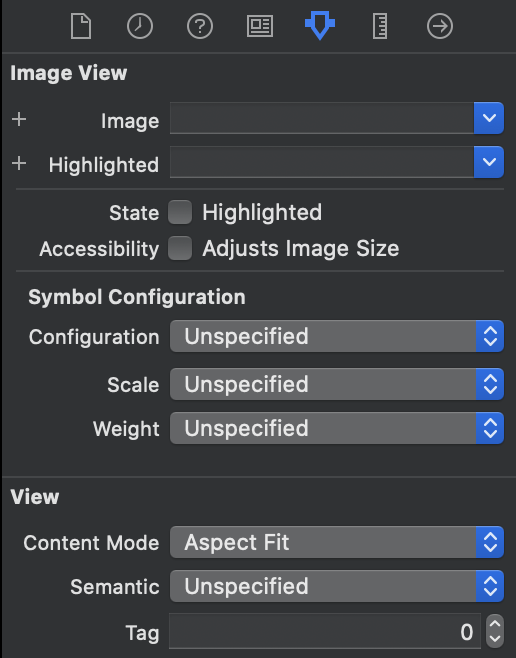Click the plus next to Highlighted field
The height and width of the screenshot is (658, 516).
point(19,163)
